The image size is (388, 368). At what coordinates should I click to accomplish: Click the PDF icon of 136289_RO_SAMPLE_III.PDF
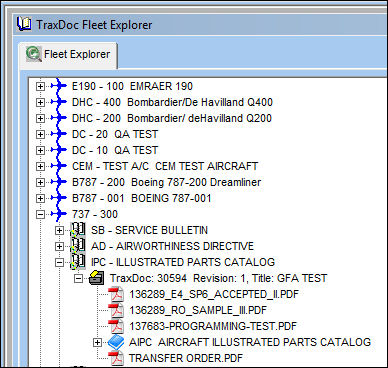coord(116,310)
